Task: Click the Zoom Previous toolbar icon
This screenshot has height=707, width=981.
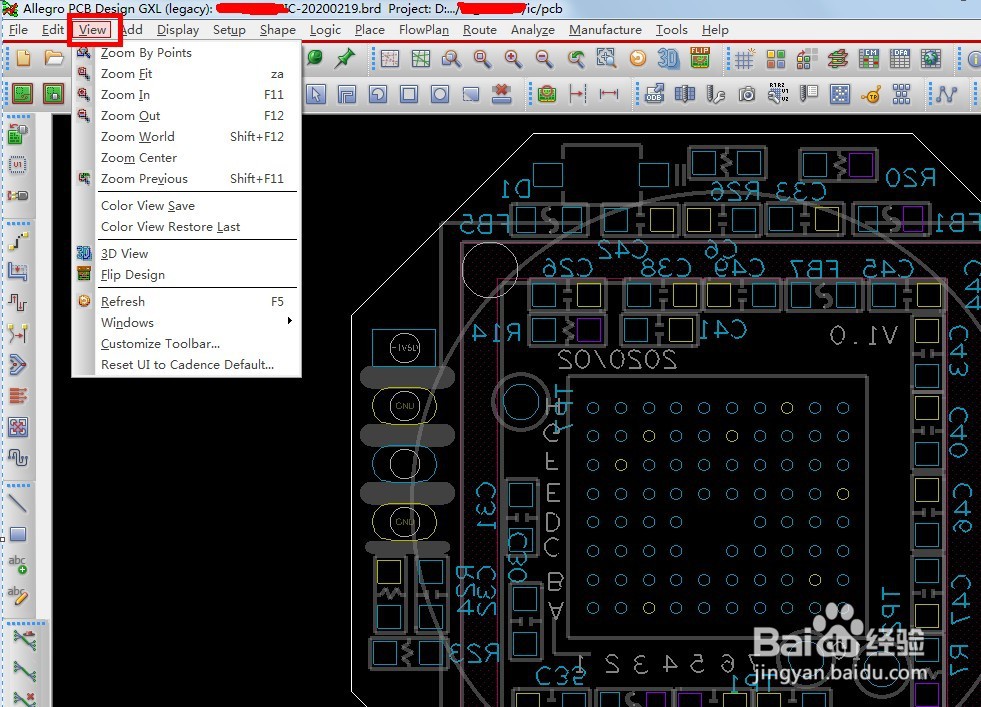Action: 576,59
